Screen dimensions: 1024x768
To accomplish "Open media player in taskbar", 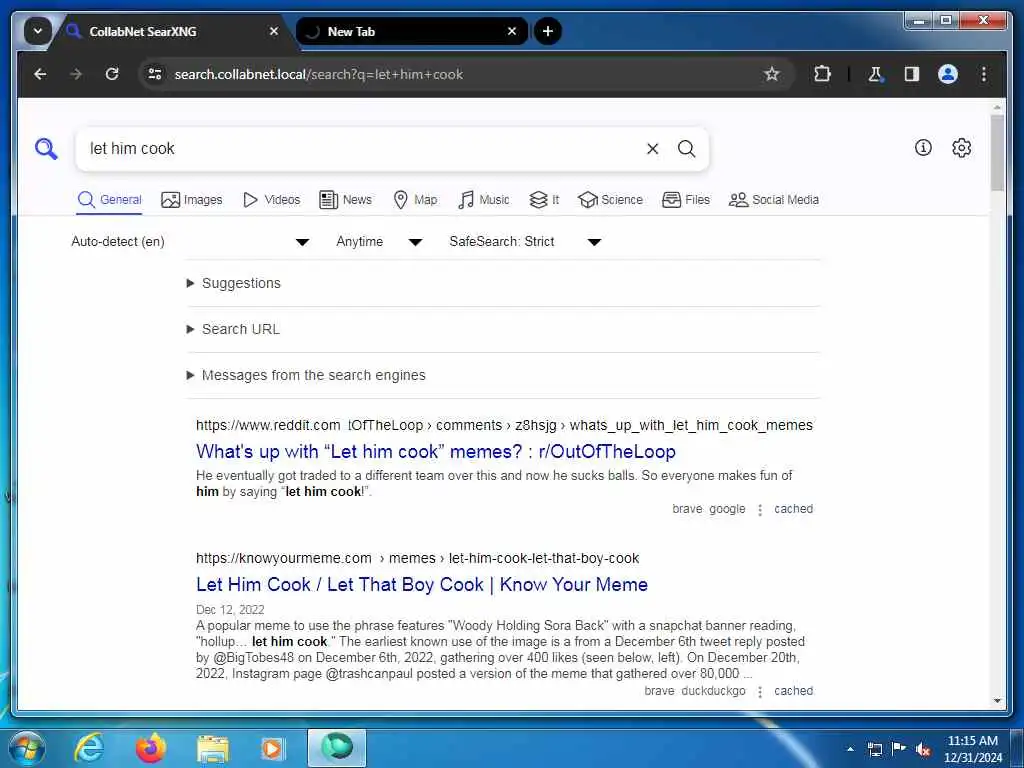I will coord(273,748).
